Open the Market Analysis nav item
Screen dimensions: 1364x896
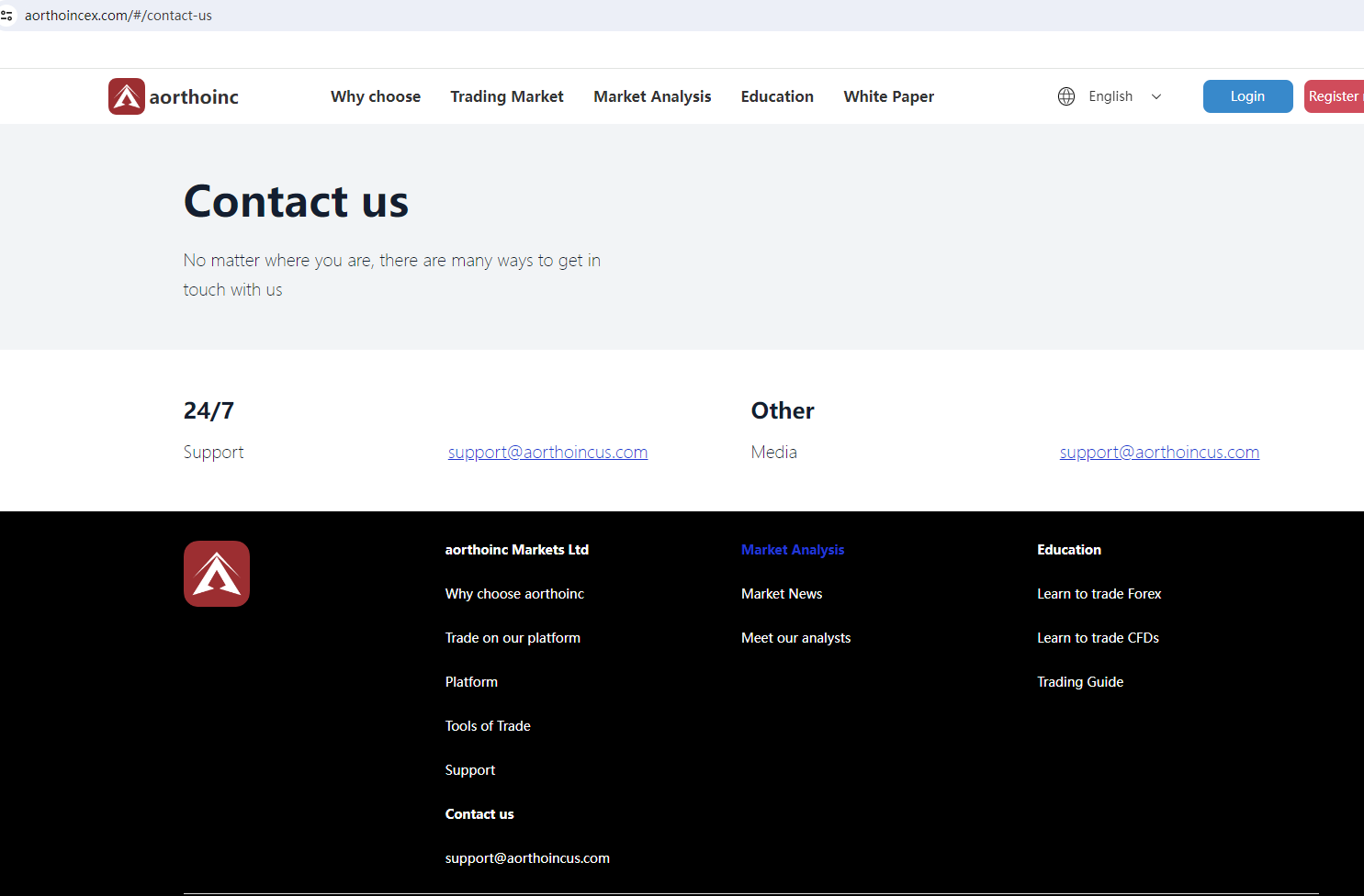point(652,96)
